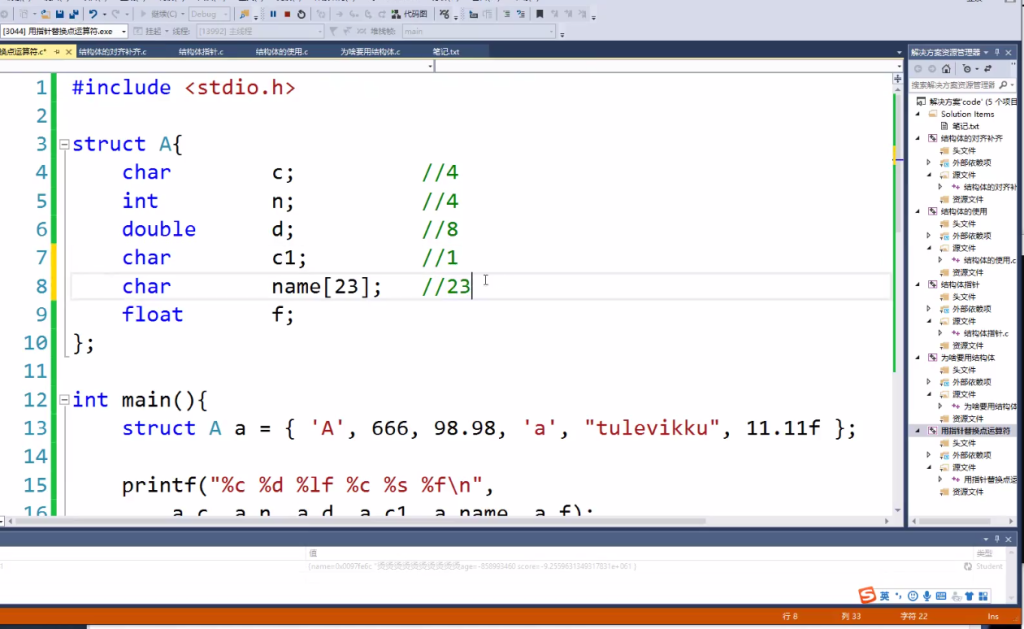This screenshot has height=629, width=1024.
Task: Click the sync active document icon in Solution Explorer
Action: tap(987, 69)
